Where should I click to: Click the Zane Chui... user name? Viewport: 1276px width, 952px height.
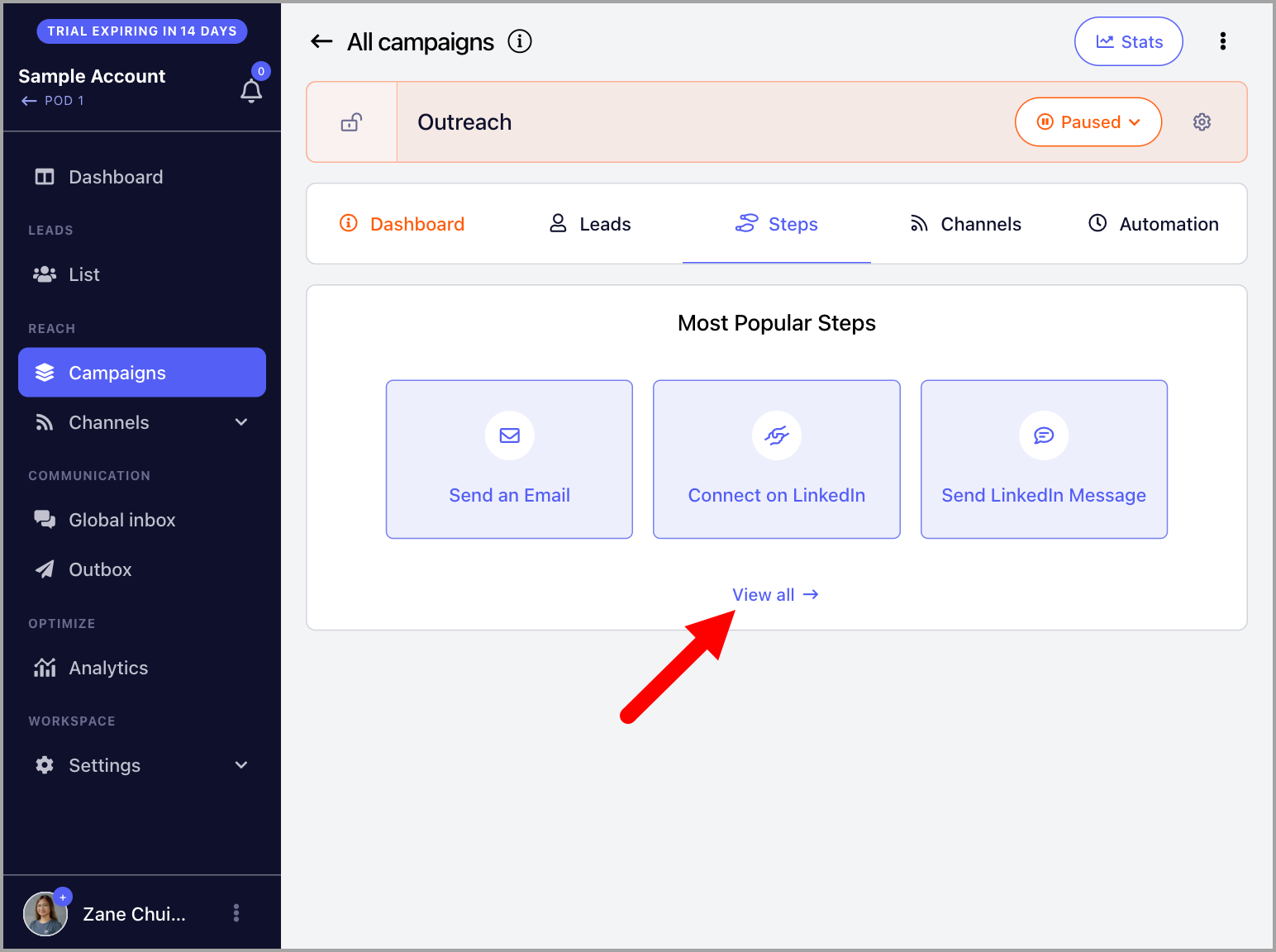click(134, 914)
